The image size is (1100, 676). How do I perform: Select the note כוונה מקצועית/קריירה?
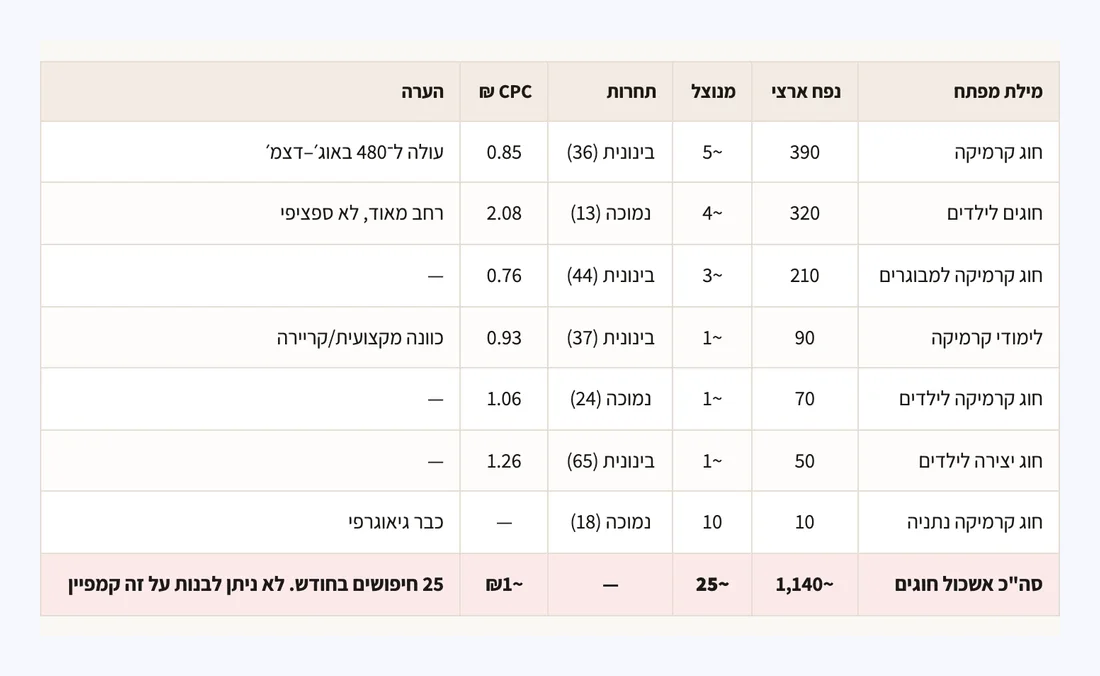coord(360,338)
